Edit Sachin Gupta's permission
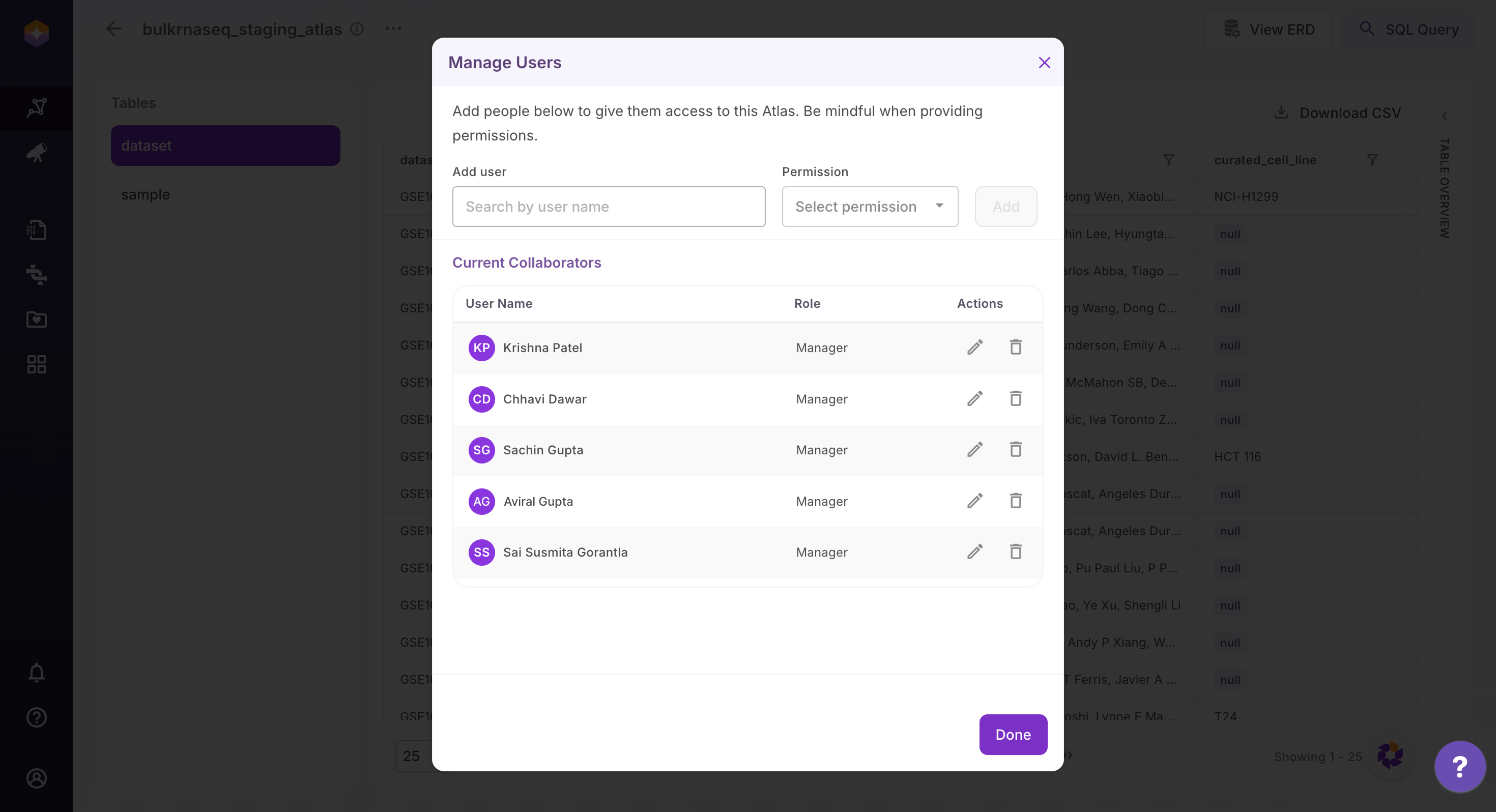The height and width of the screenshot is (812, 1496). pyautogui.click(x=974, y=450)
